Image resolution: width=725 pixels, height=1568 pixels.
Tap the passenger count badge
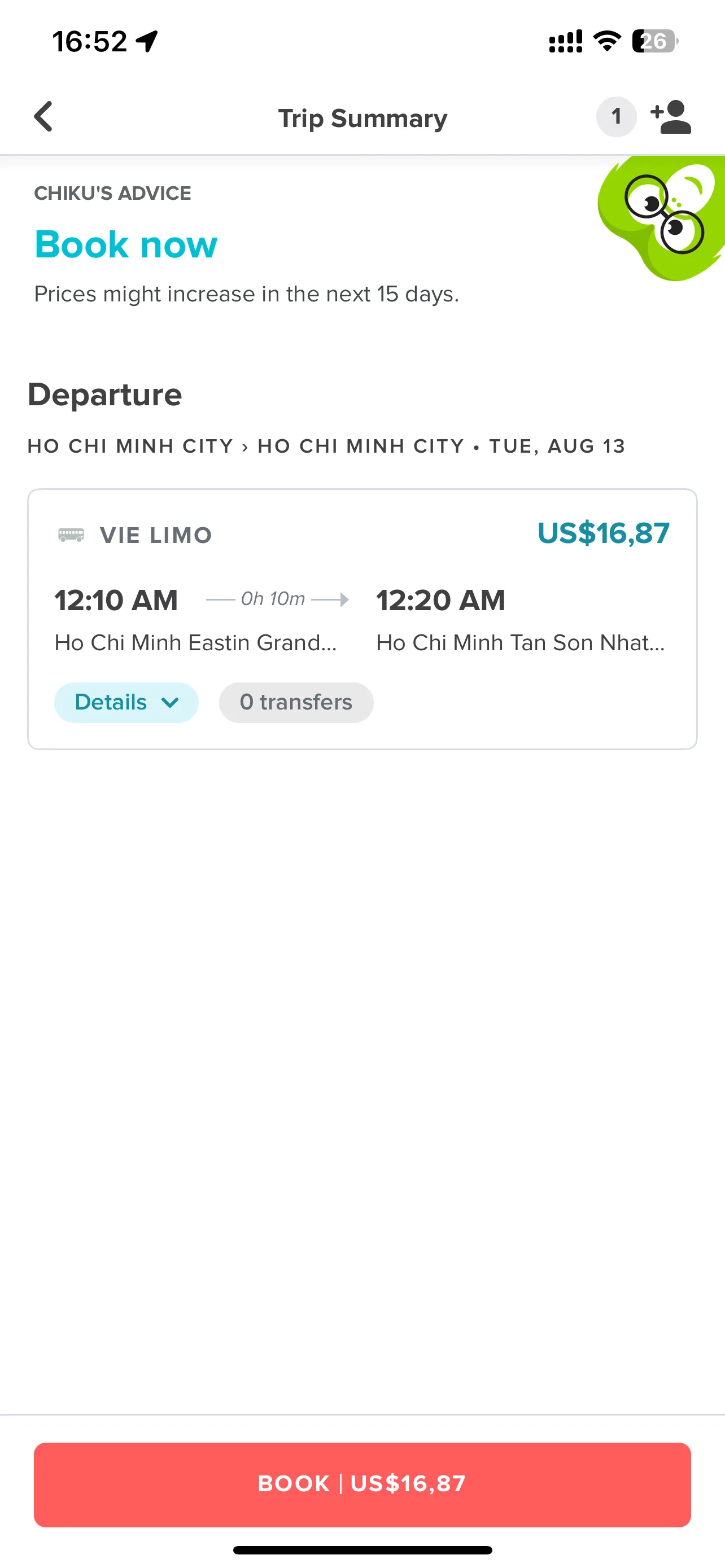click(x=616, y=116)
